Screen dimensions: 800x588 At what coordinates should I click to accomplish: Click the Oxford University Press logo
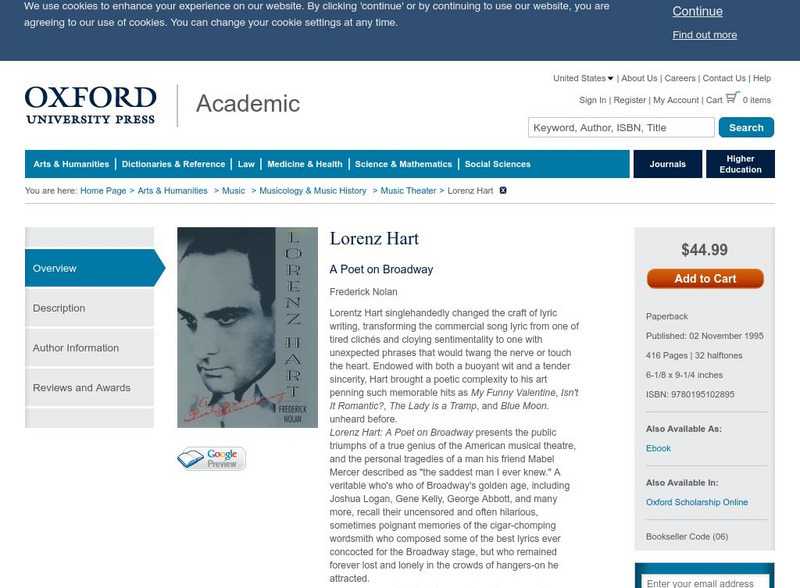tap(90, 105)
